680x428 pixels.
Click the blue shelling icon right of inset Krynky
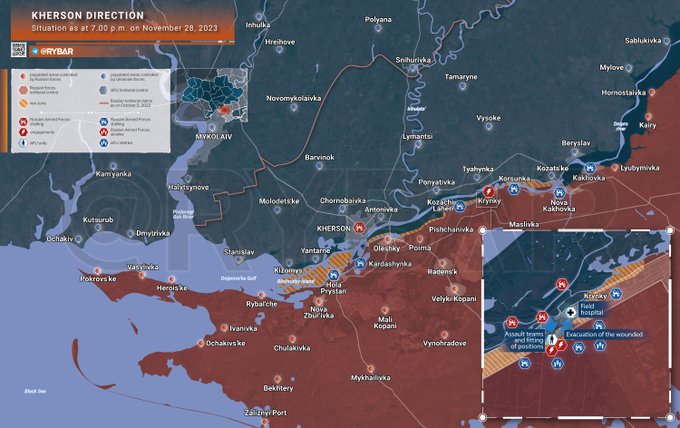[x=616, y=294]
